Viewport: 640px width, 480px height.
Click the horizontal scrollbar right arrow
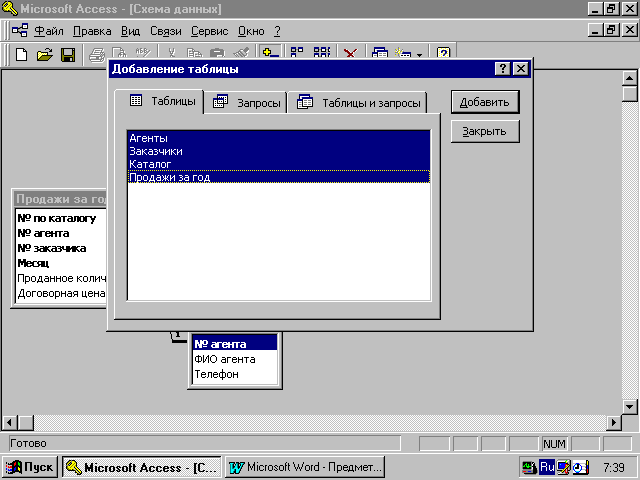pyautogui.click(x=613, y=422)
